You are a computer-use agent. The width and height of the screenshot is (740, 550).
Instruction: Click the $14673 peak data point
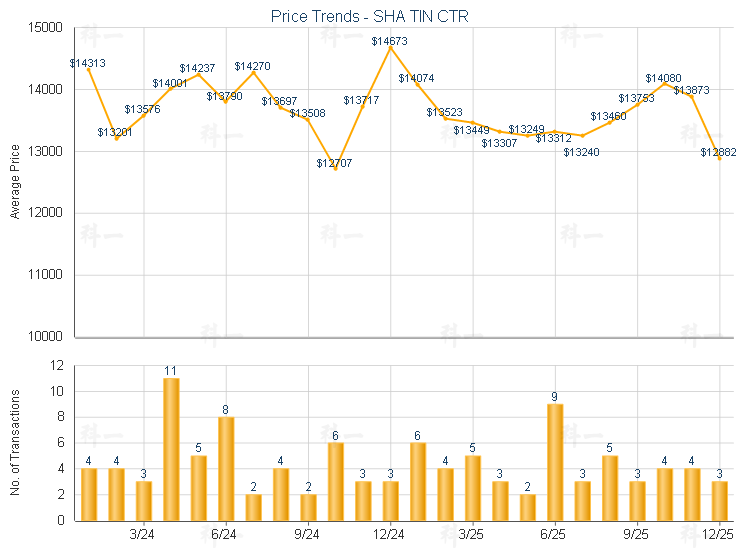coord(391,48)
